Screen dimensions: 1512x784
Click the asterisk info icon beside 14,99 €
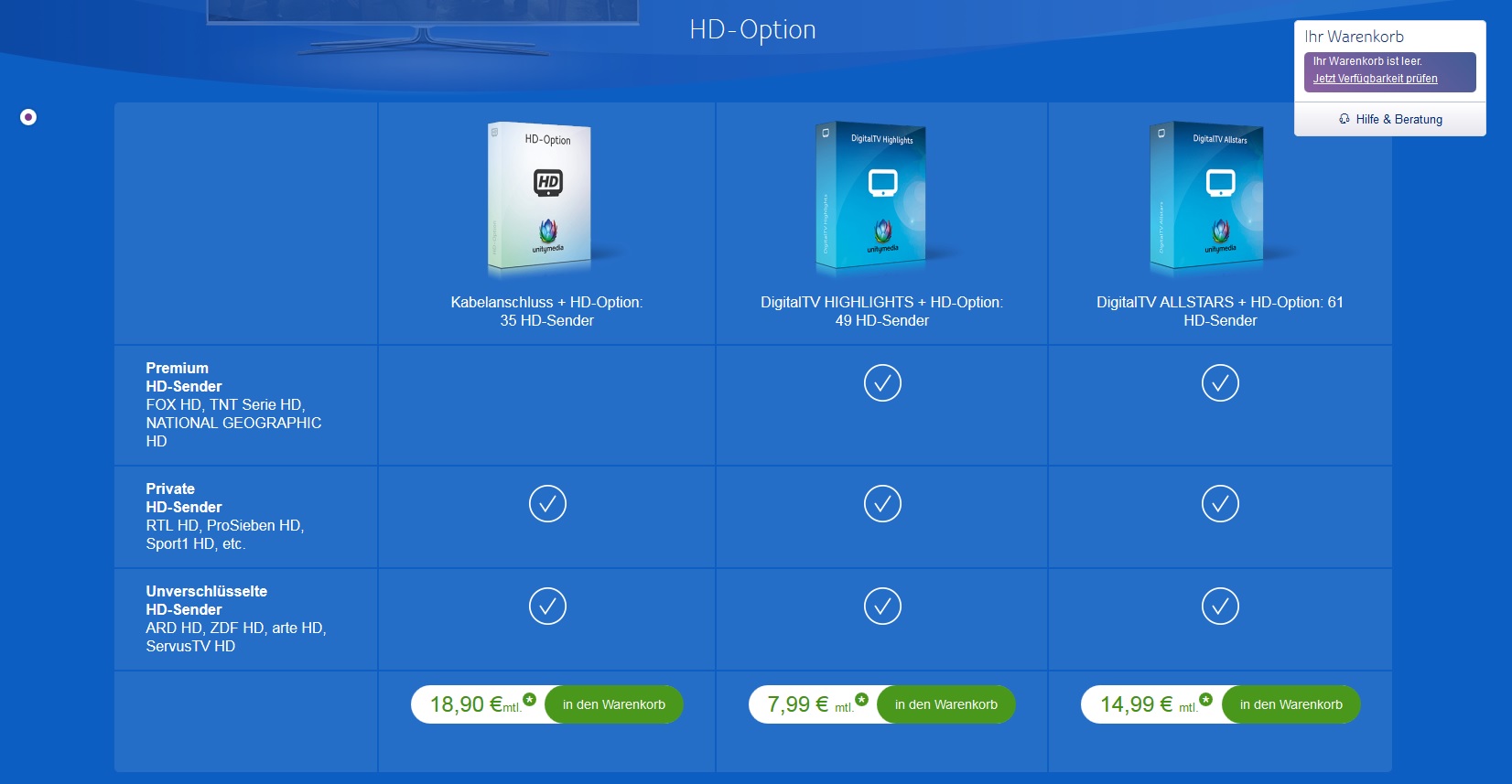point(1205,700)
